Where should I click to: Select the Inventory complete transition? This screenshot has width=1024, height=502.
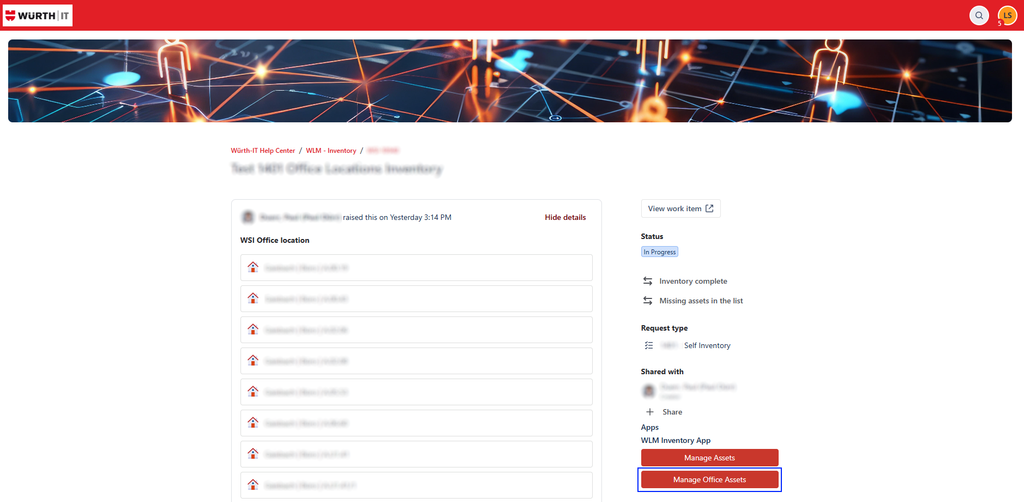(x=693, y=281)
